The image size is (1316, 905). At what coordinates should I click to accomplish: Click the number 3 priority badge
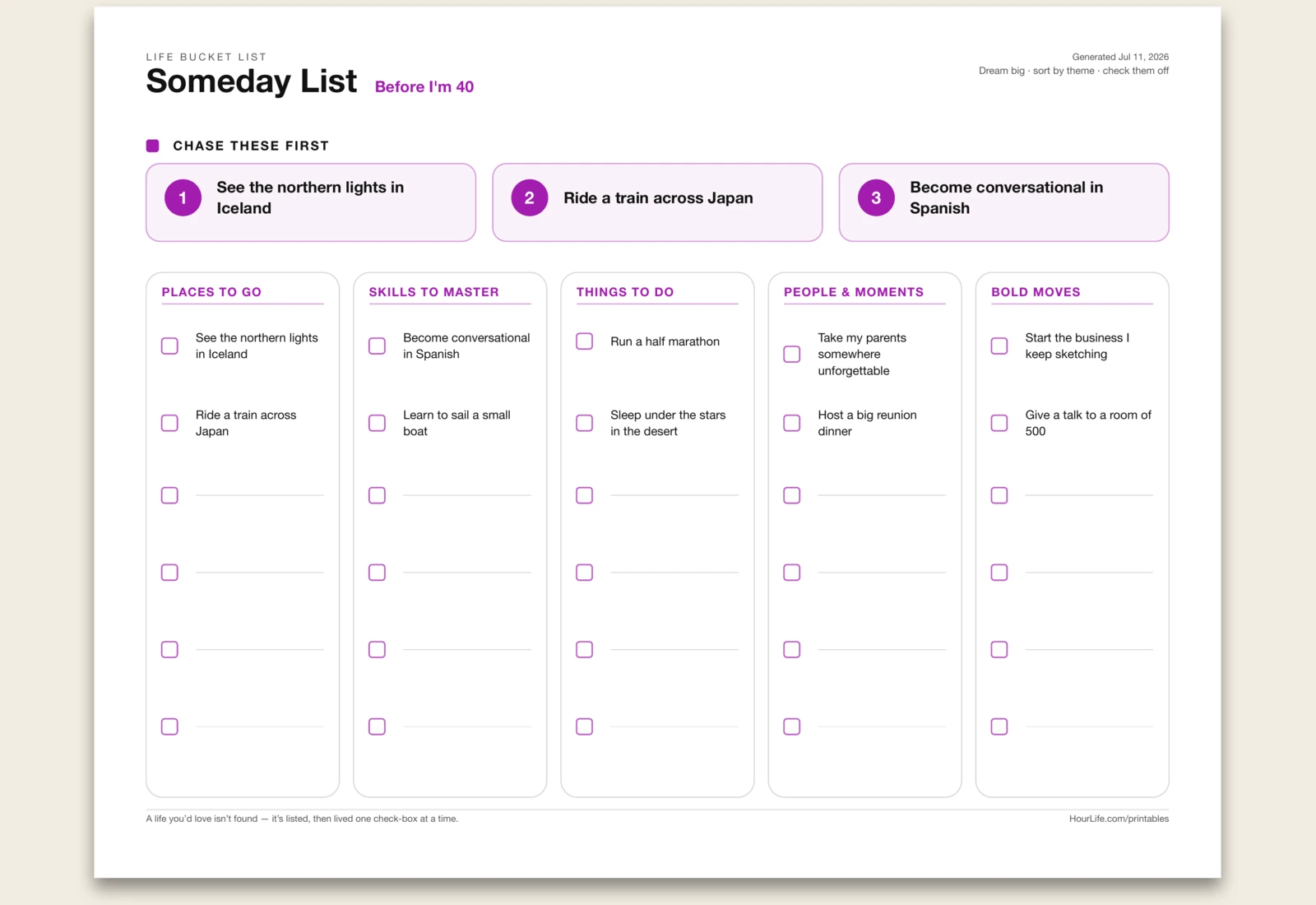[x=876, y=198]
